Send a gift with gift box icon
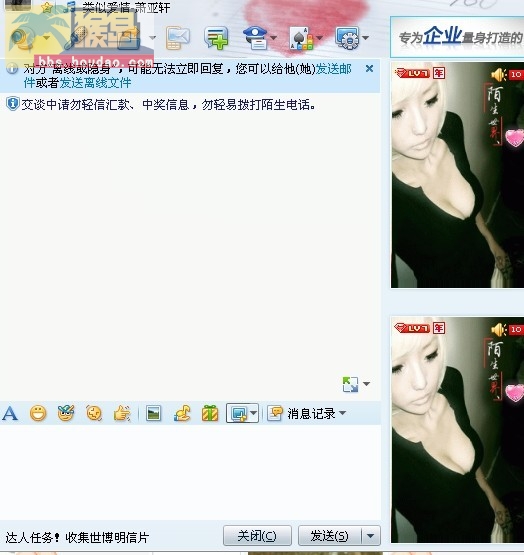Image resolution: width=524 pixels, height=555 pixels. (x=210, y=413)
